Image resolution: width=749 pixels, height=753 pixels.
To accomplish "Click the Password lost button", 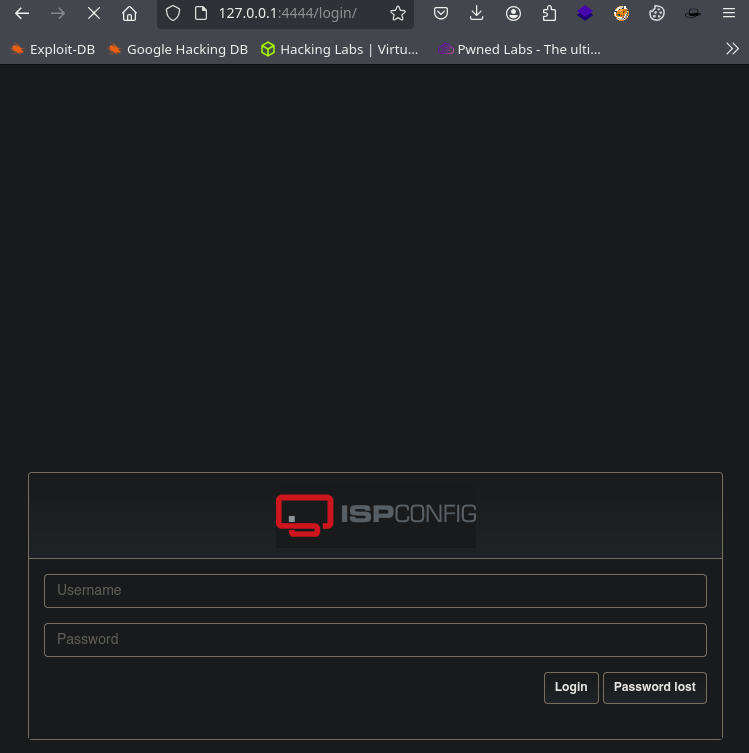I will [655, 688].
